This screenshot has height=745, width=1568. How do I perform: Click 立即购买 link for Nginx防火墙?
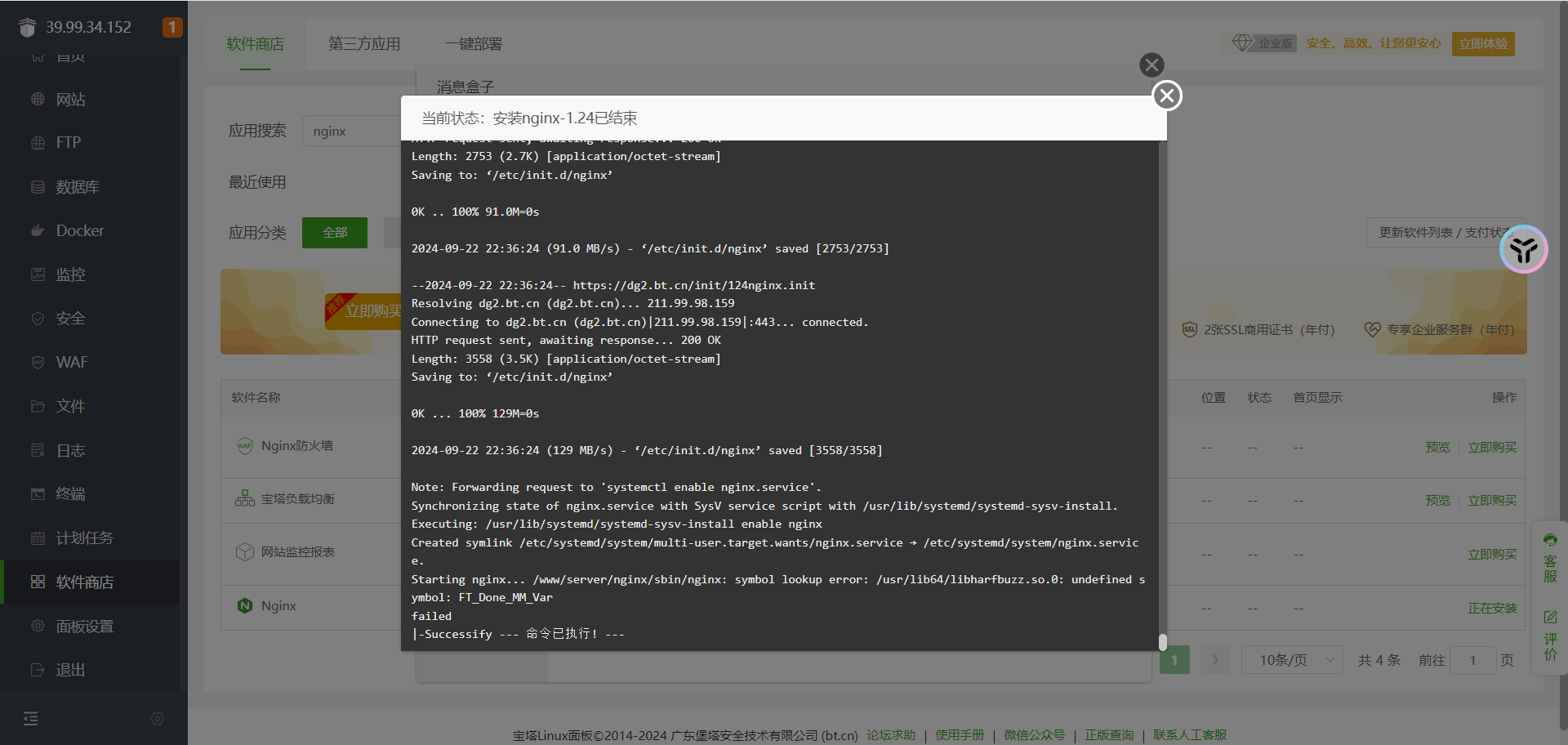tap(1492, 448)
